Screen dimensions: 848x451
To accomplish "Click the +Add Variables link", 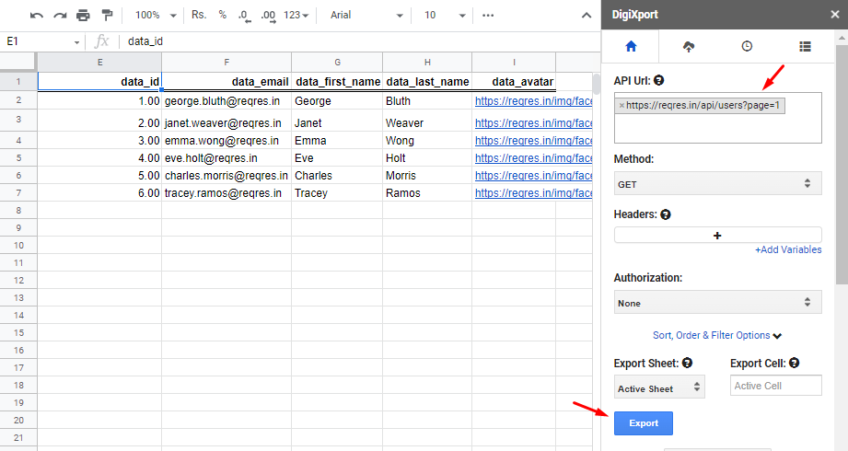I will 788,250.
